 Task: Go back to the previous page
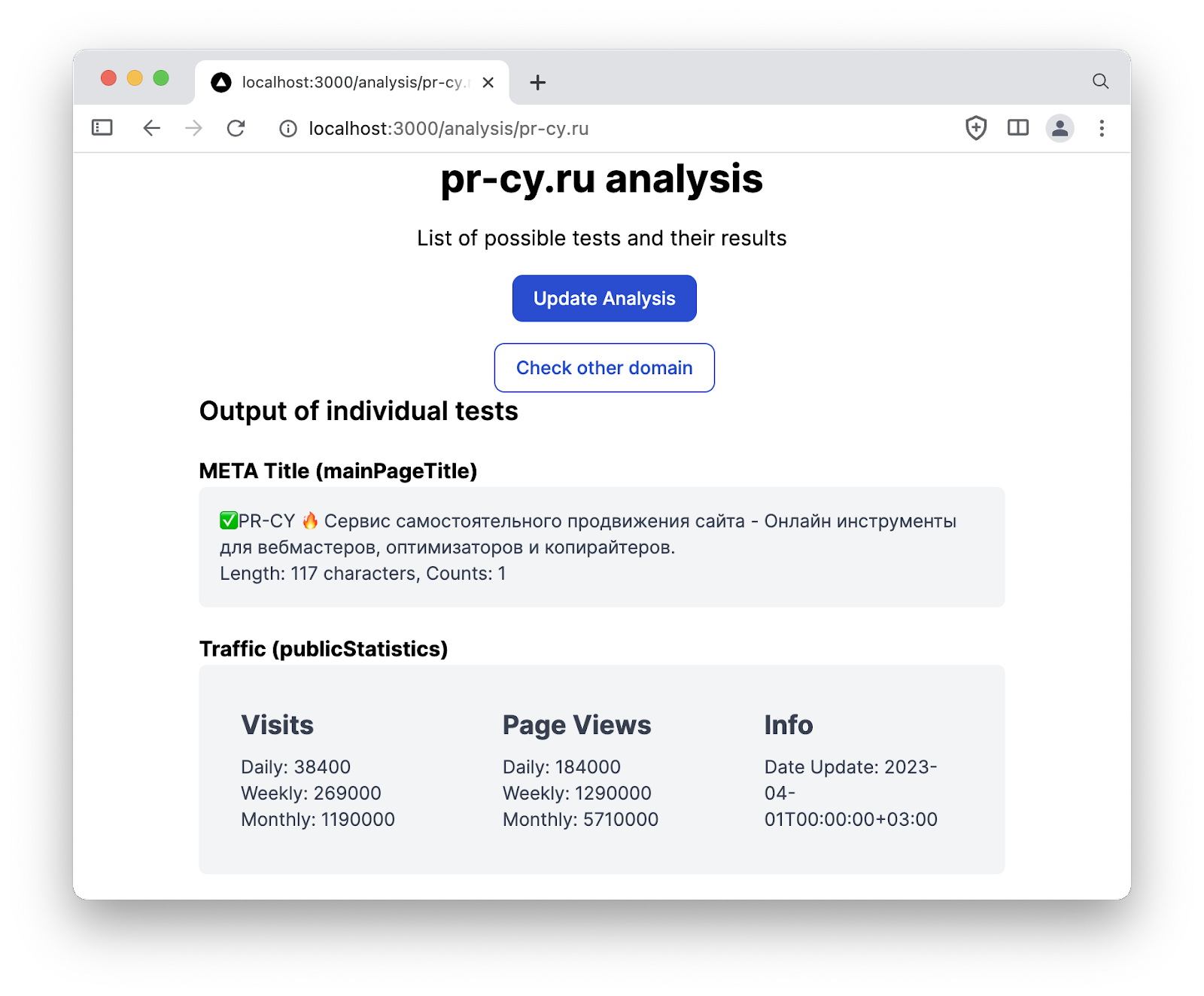point(152,128)
